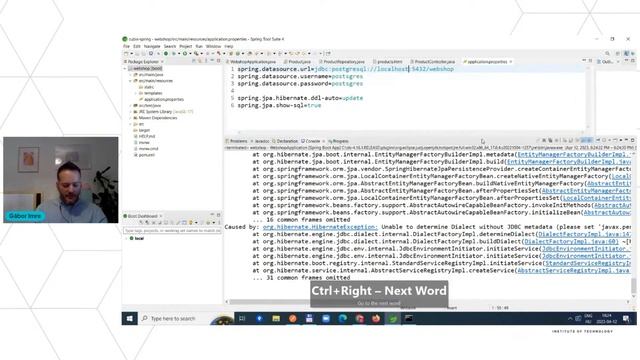Image resolution: width=640 pixels, height=360 pixels.
Task: Minimize the Package Explorer panel
Action: pyautogui.click(x=213, y=61)
